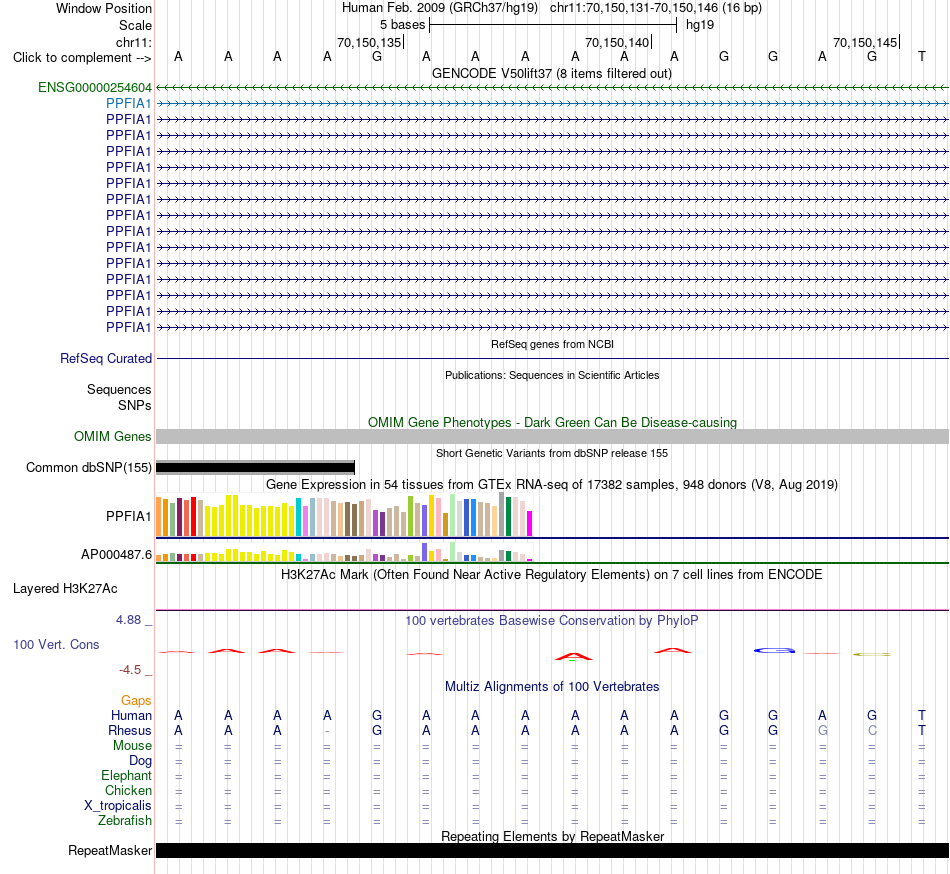This screenshot has width=950, height=874.
Task: Click the SNPs track label
Action: click(135, 405)
